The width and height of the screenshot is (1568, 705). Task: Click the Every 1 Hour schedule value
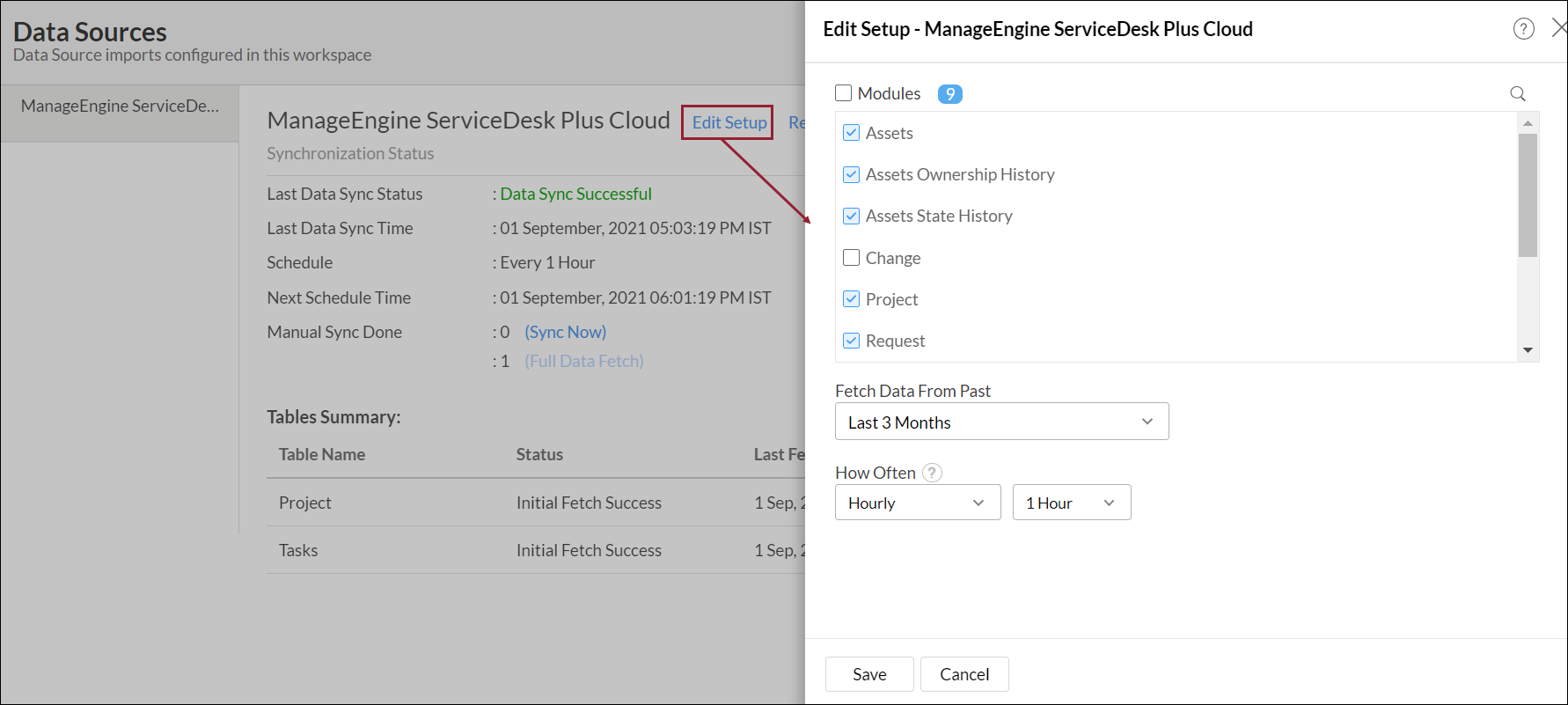[547, 262]
